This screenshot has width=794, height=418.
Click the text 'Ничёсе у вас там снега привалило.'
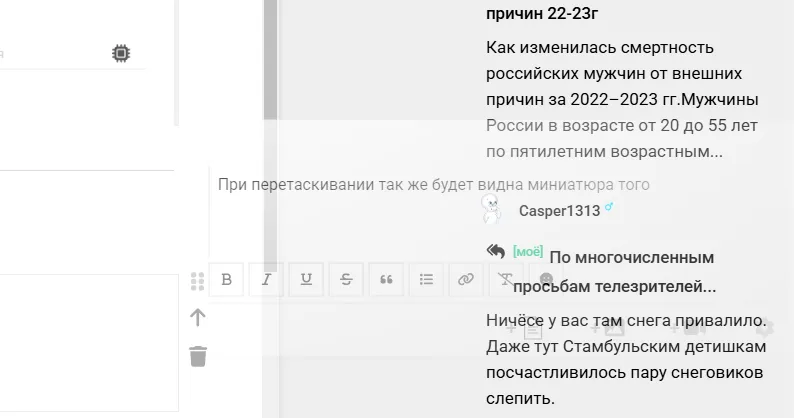tap(626, 321)
